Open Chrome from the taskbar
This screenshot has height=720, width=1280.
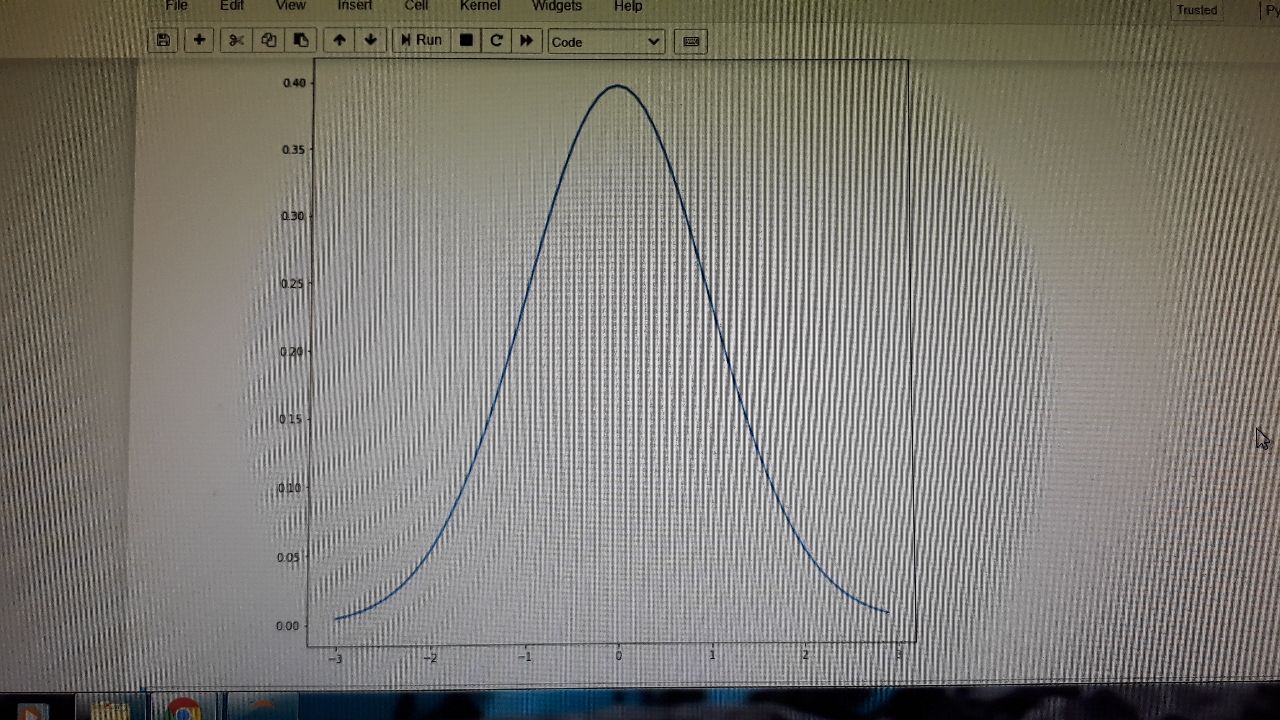(183, 708)
